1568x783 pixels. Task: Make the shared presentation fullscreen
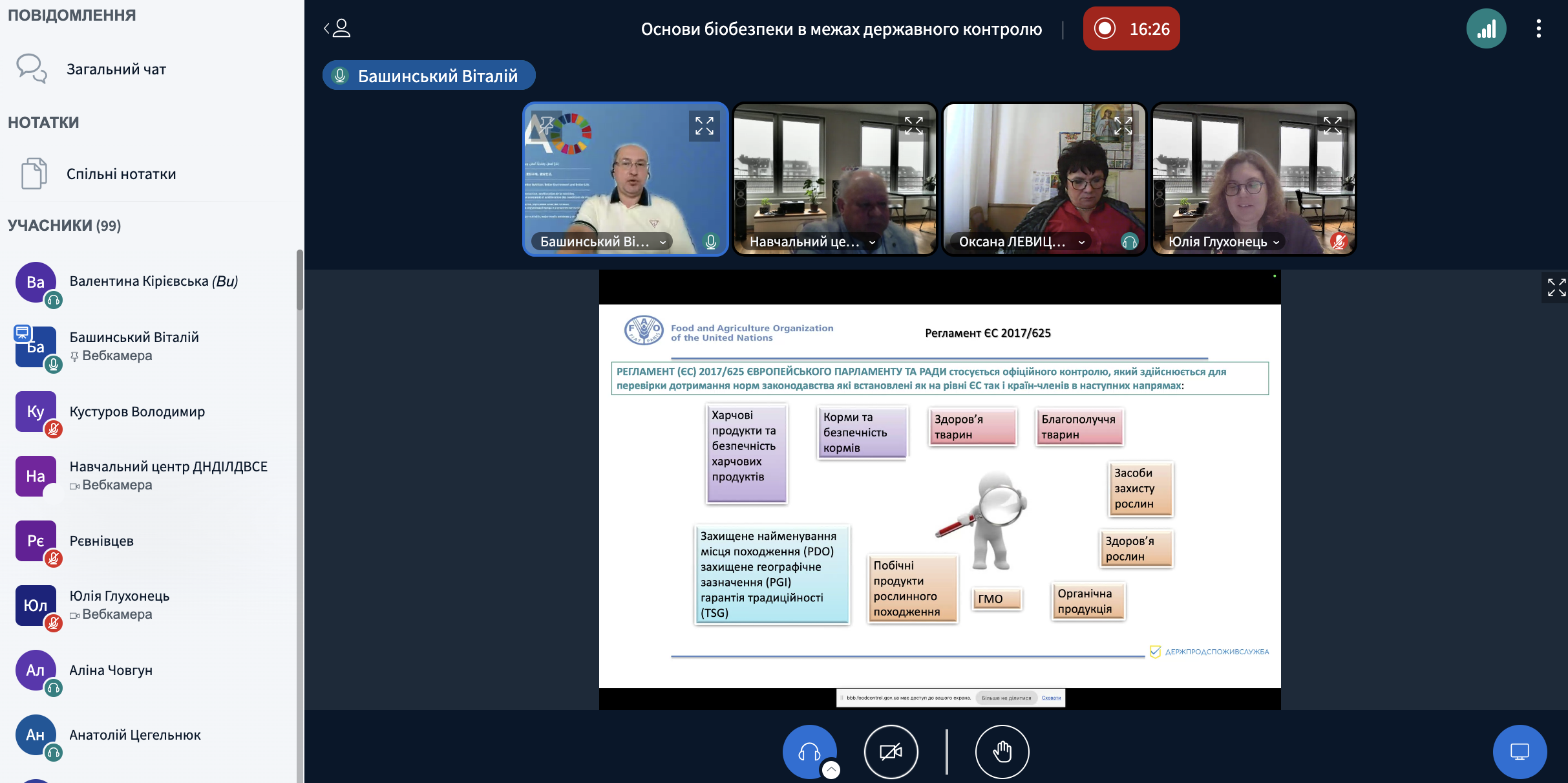[1555, 287]
